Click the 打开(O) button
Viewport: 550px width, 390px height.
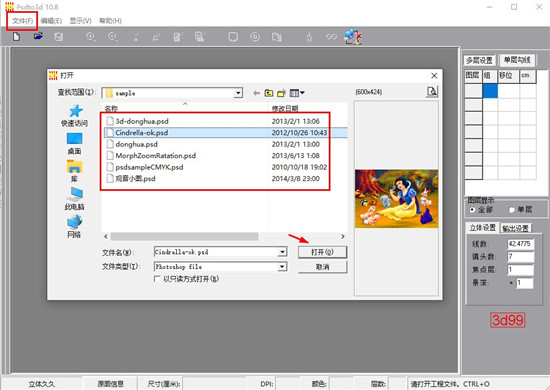tap(322, 252)
